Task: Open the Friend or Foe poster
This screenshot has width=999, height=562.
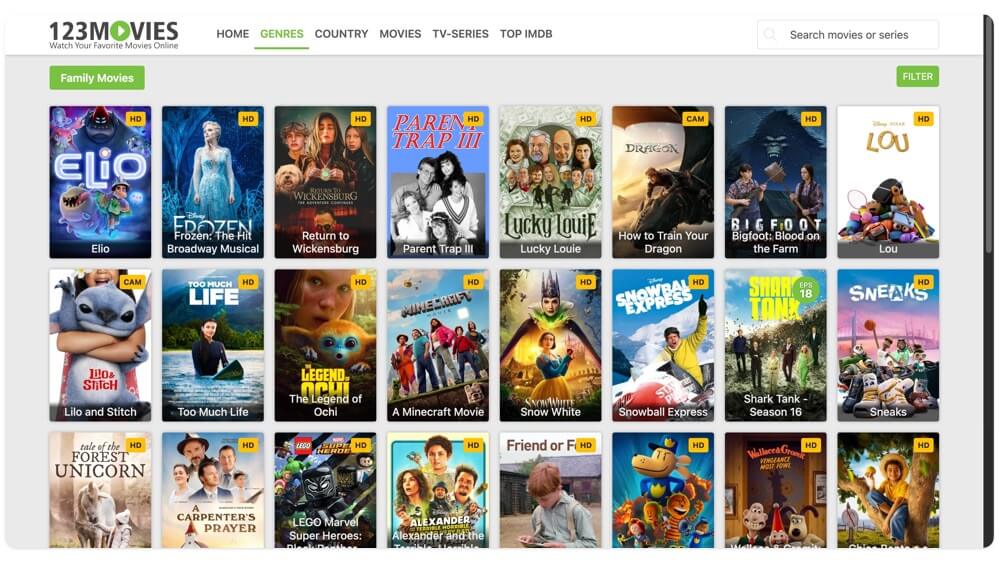Action: click(550, 490)
